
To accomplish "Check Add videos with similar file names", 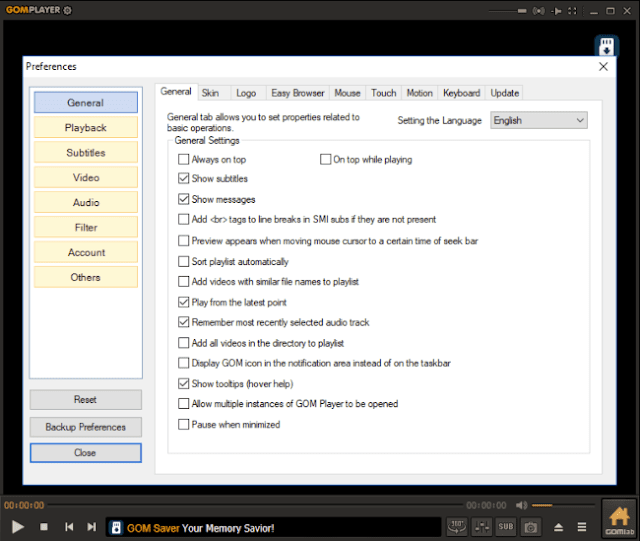I will [x=184, y=282].
